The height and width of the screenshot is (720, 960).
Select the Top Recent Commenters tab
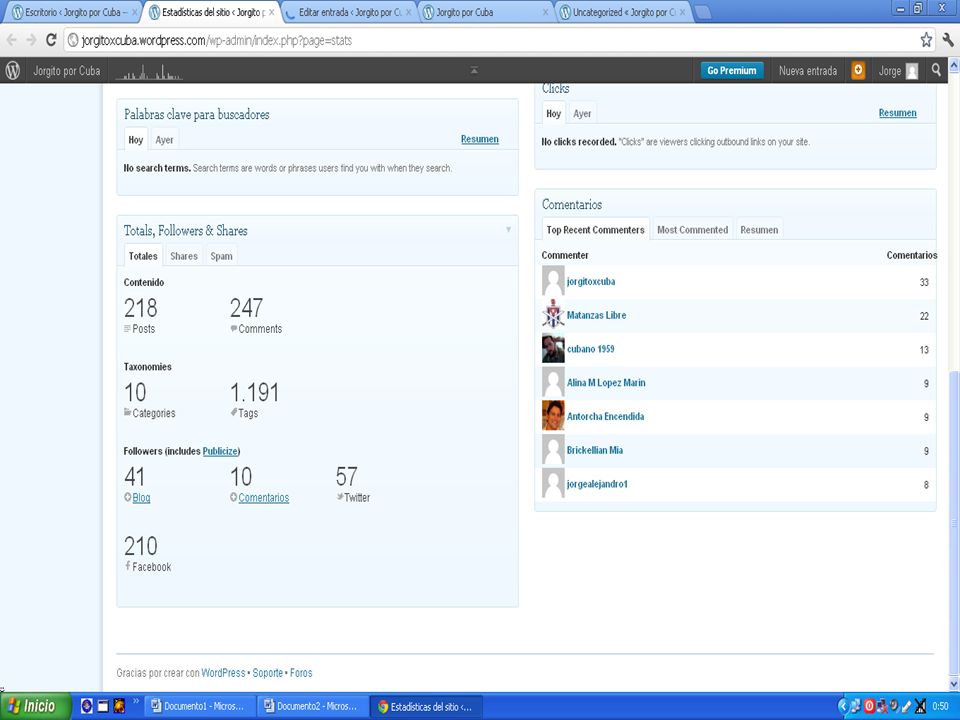point(595,230)
